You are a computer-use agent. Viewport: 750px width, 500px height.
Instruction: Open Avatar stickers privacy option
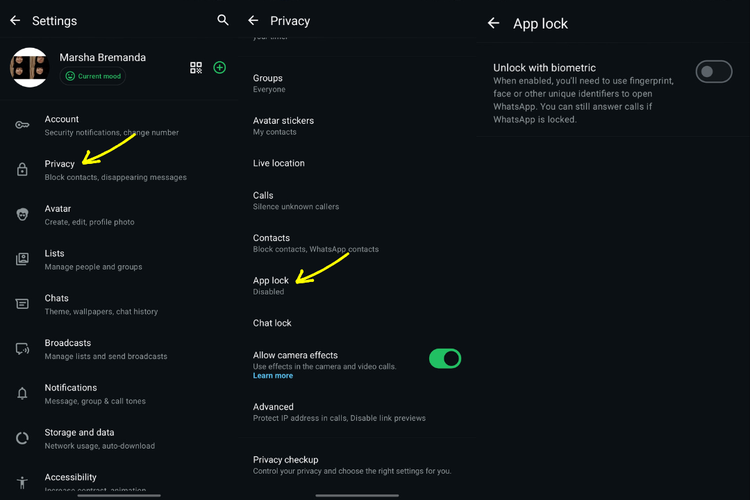point(357,126)
